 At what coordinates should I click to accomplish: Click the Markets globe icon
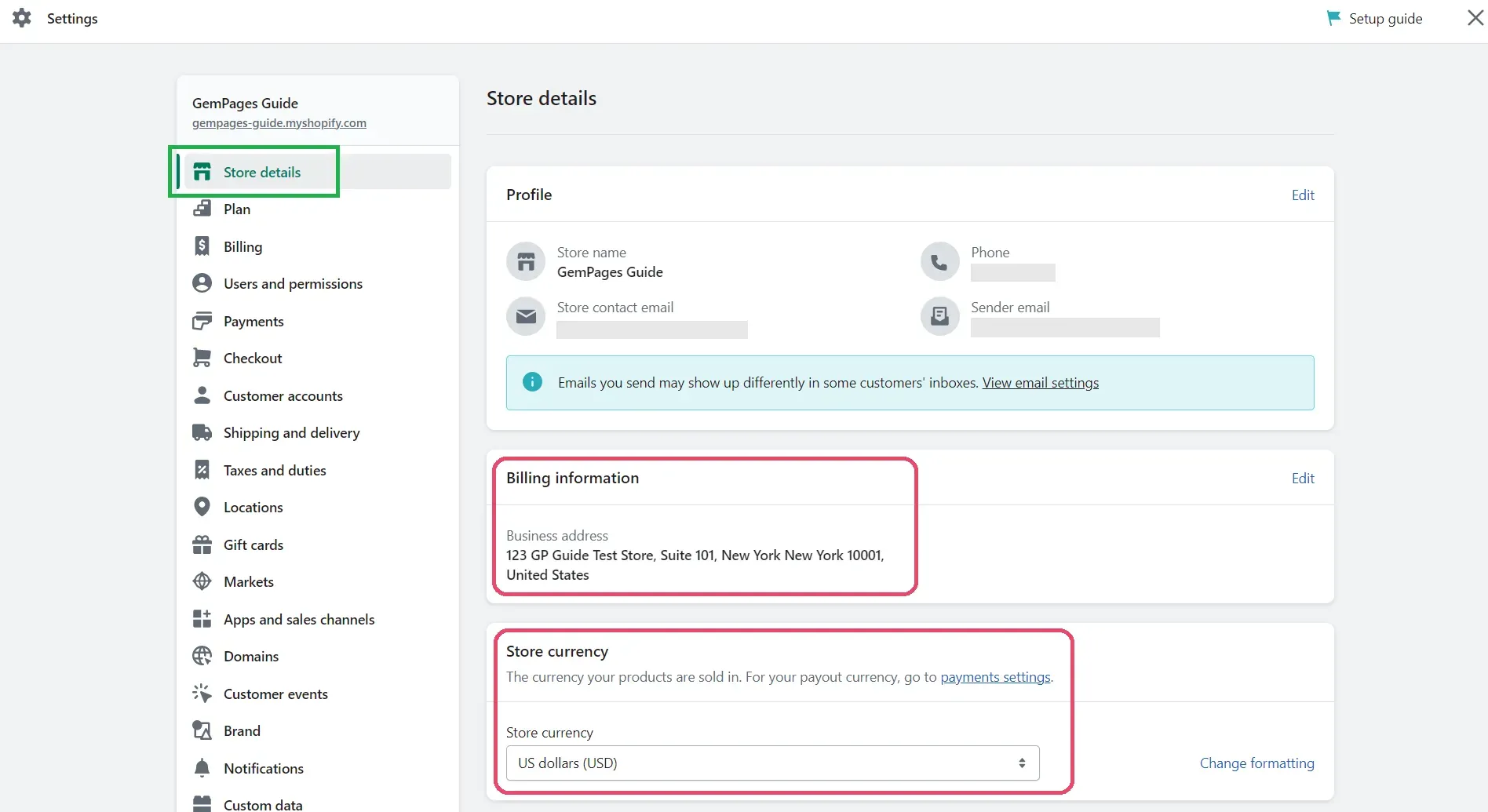tap(202, 581)
